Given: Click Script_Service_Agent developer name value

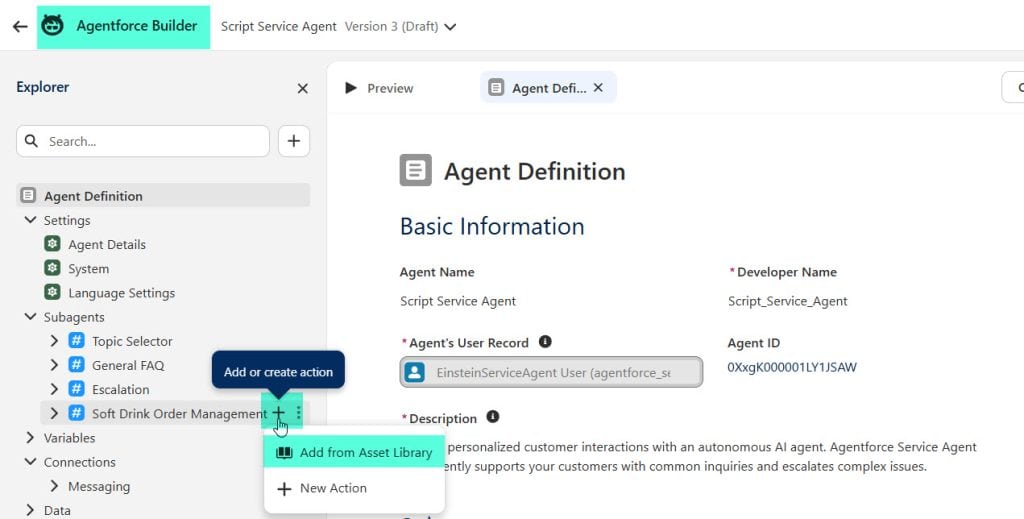Looking at the screenshot, I should [x=788, y=301].
